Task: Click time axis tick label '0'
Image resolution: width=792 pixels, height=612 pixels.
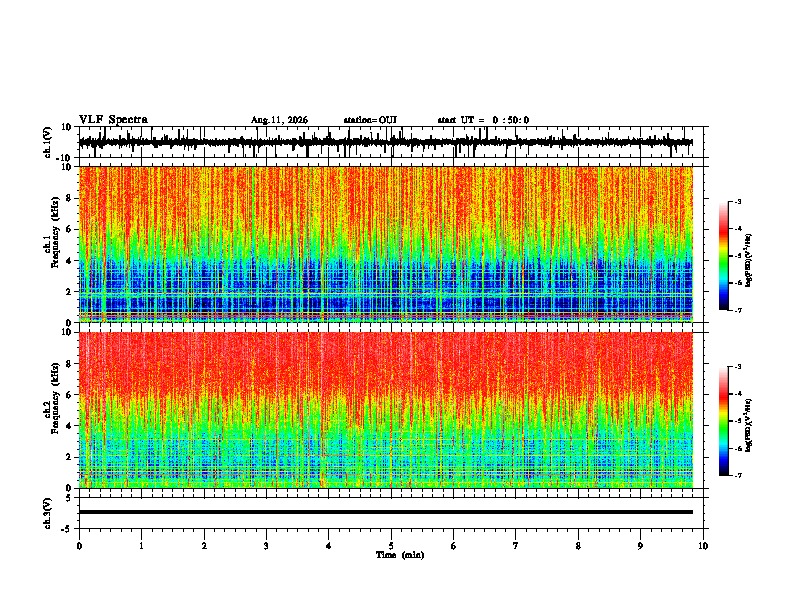Action: 79,546
